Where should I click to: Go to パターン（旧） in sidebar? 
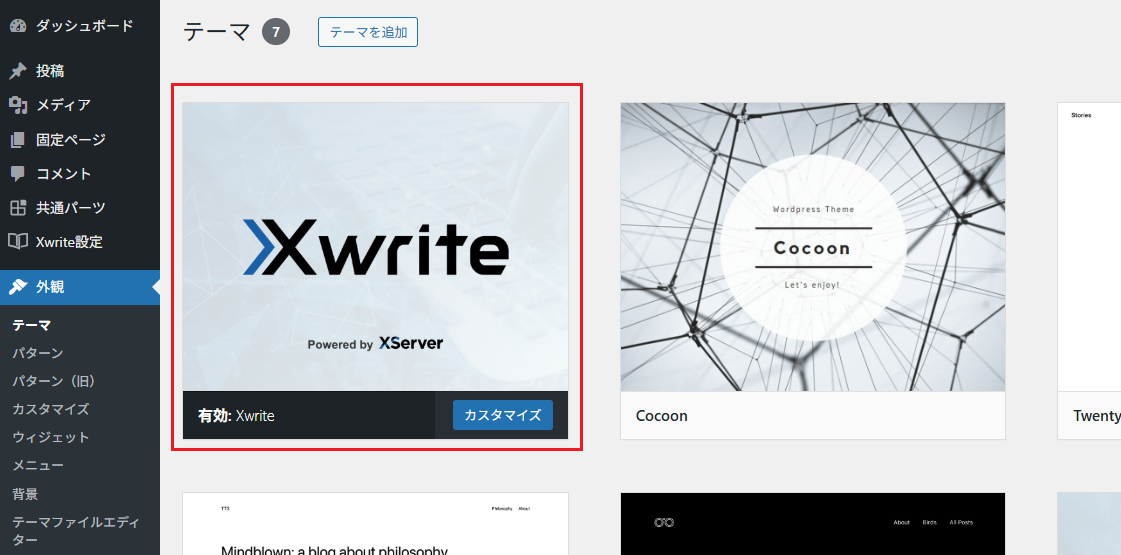54,381
